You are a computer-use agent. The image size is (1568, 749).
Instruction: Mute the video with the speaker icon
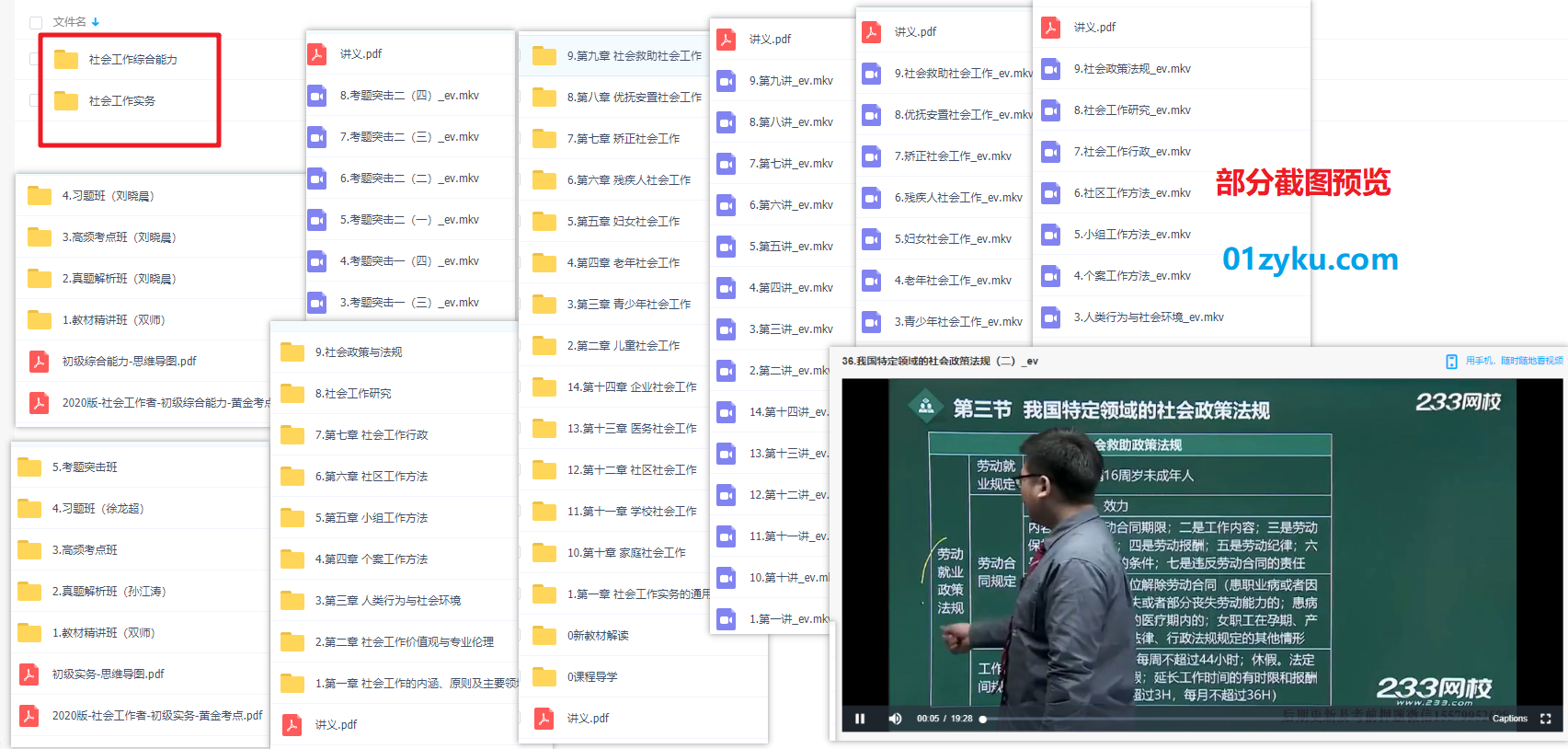(895, 719)
